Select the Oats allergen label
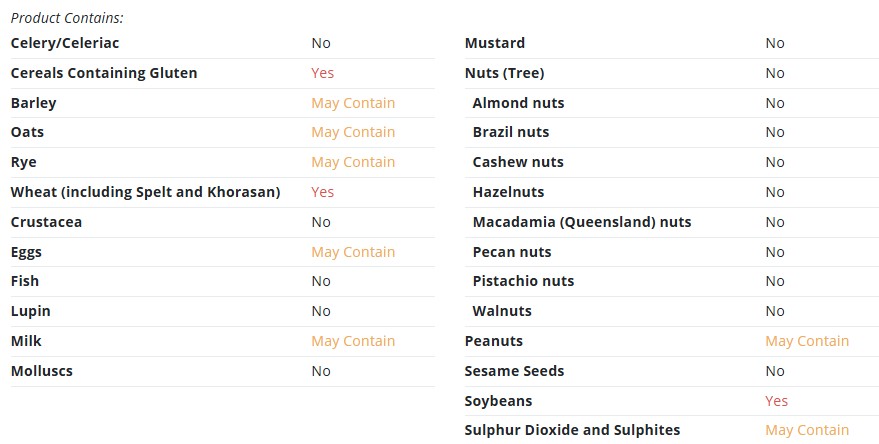Viewport: 879px width, 444px height. (x=27, y=132)
